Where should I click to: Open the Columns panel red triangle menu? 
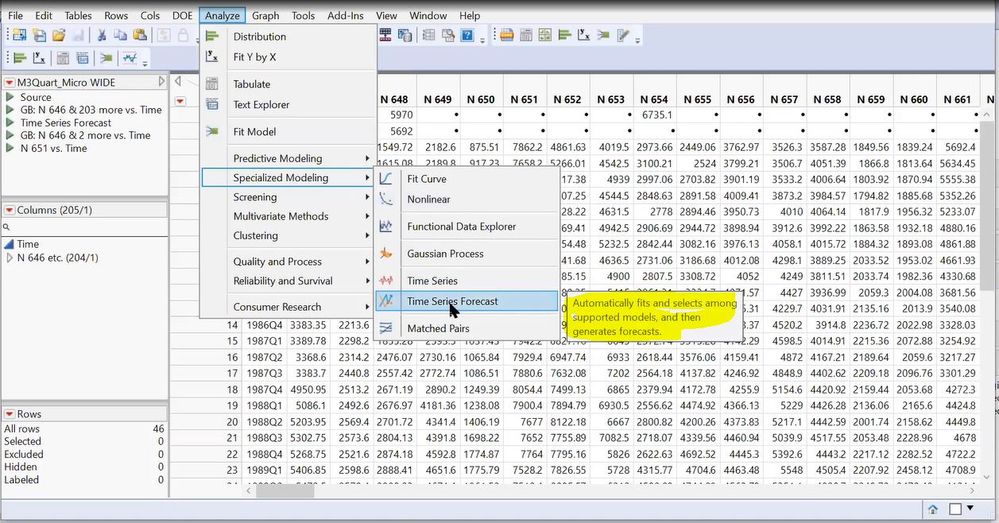click(x=10, y=210)
